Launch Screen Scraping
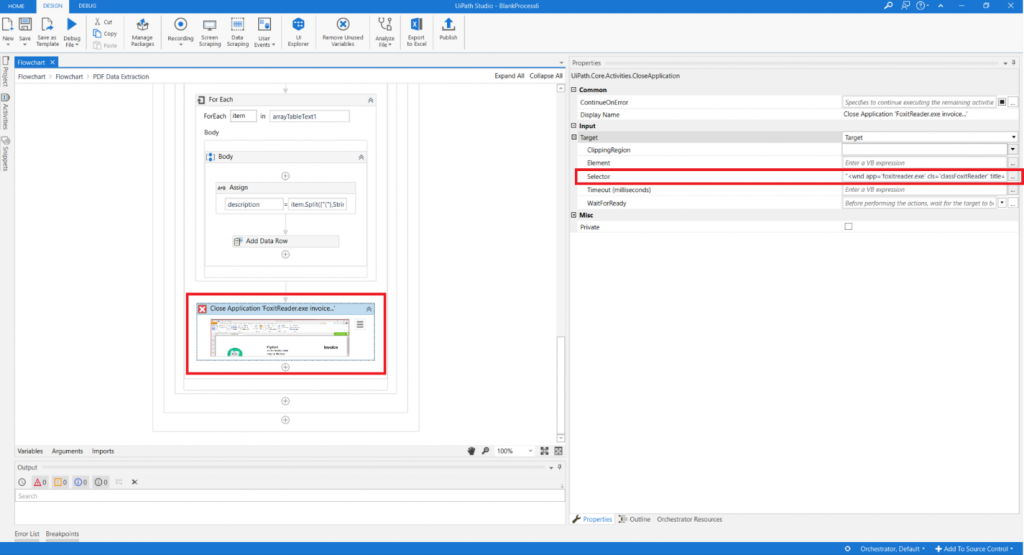Viewport: 1024px width, 555px height. [210, 31]
